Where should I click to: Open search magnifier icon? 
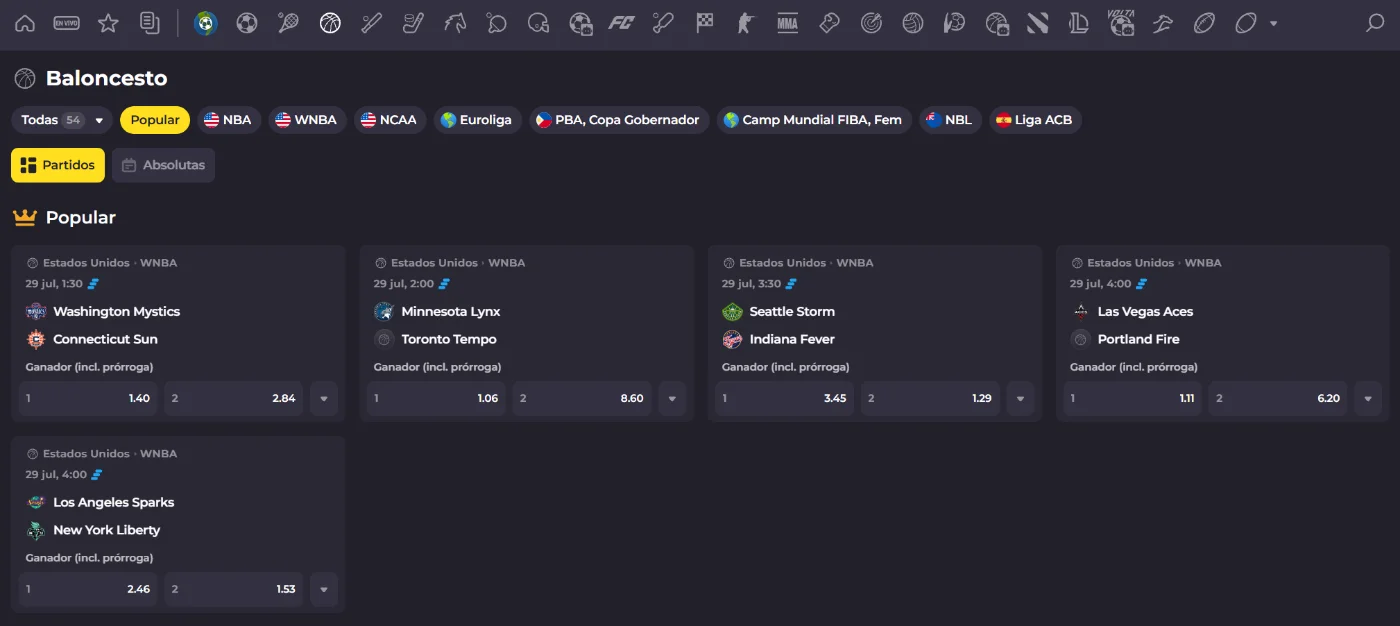pyautogui.click(x=1375, y=23)
